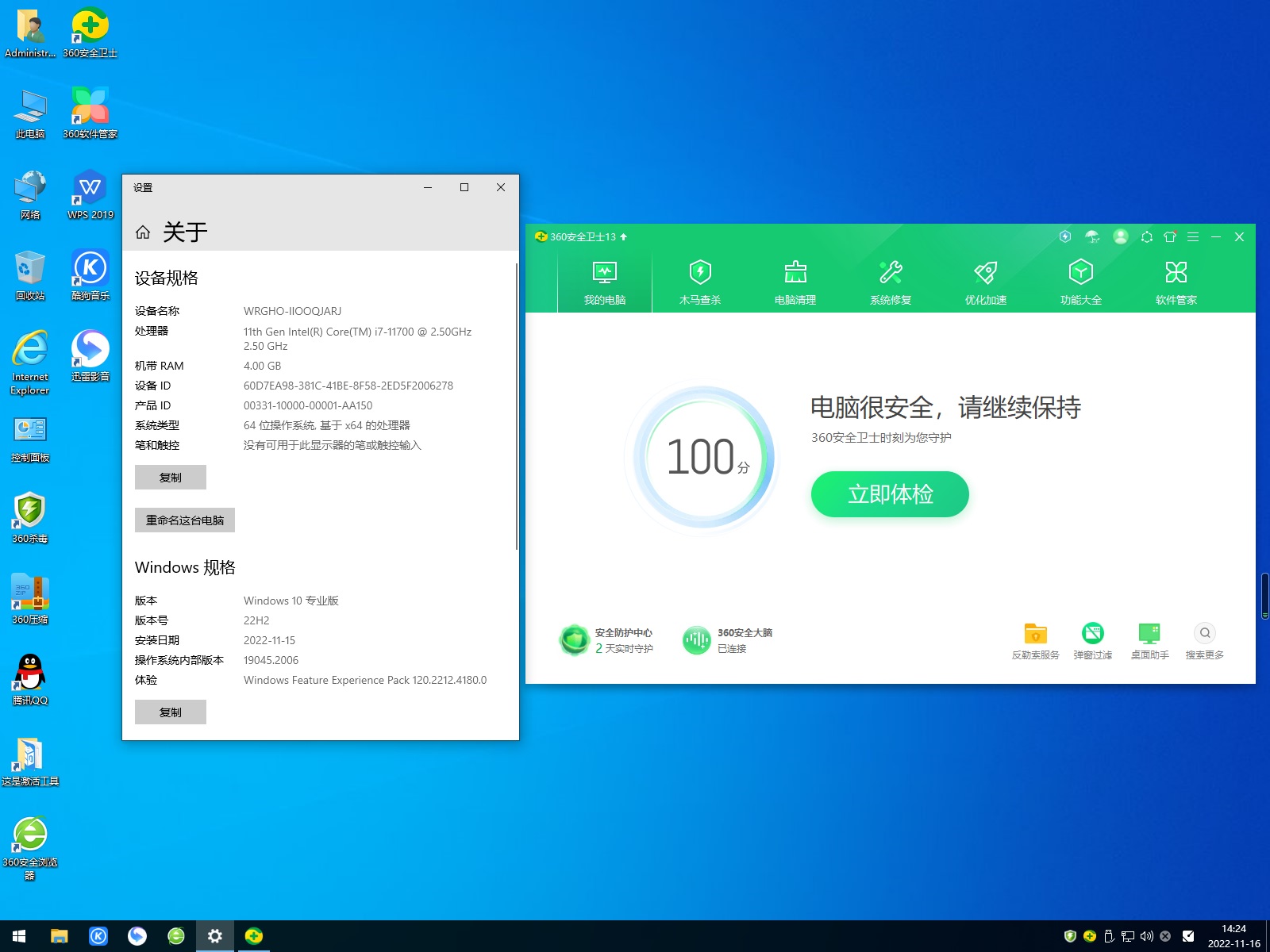Click OS build value 19045.2006

[x=271, y=660]
